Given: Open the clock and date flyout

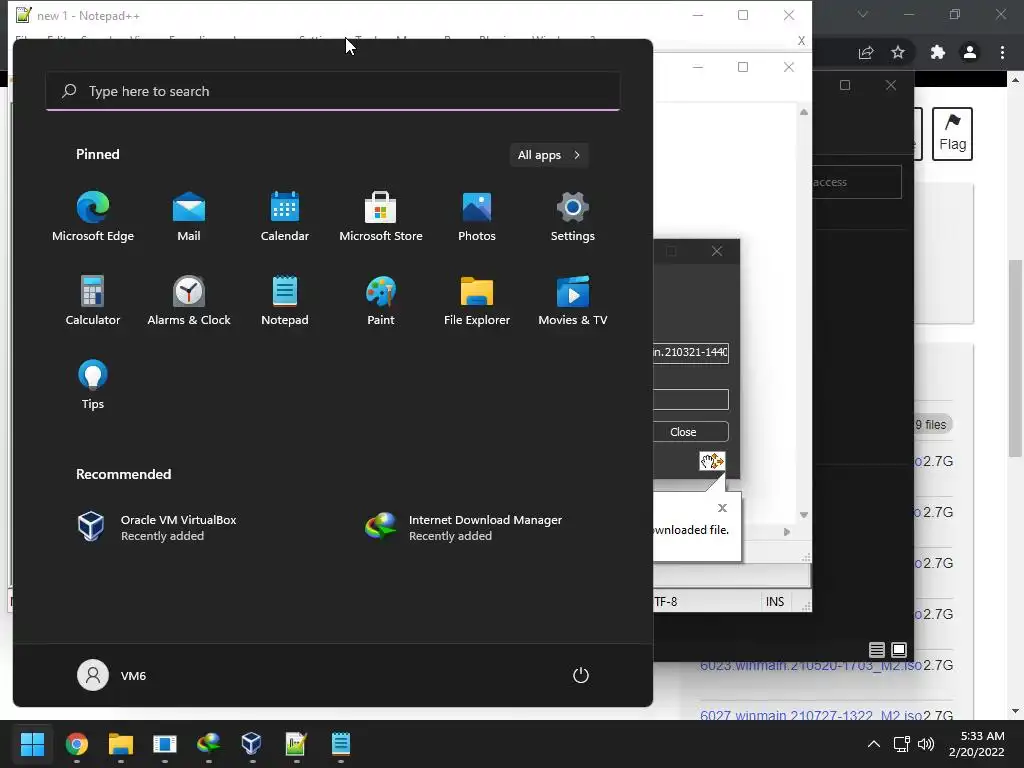Looking at the screenshot, I should pos(976,744).
